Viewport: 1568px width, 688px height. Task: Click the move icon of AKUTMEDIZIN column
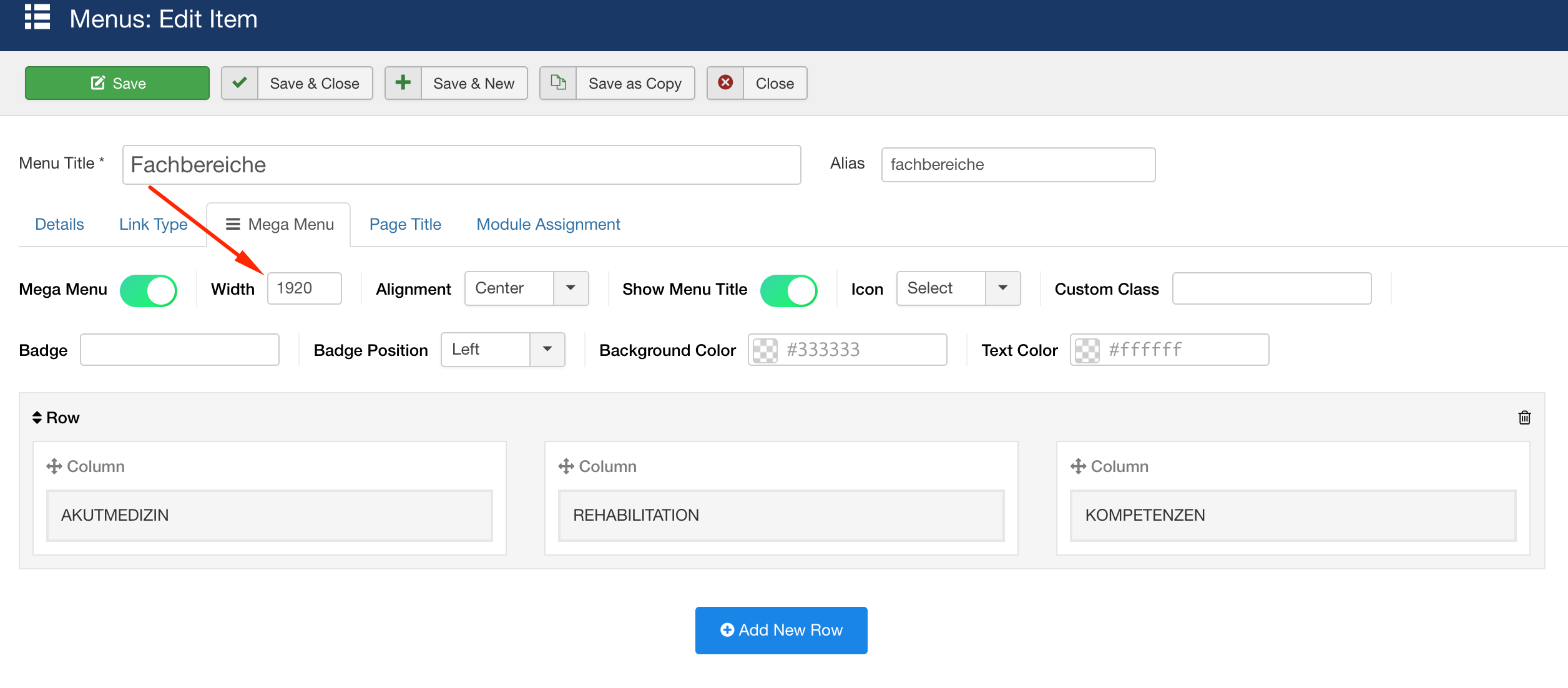[54, 466]
